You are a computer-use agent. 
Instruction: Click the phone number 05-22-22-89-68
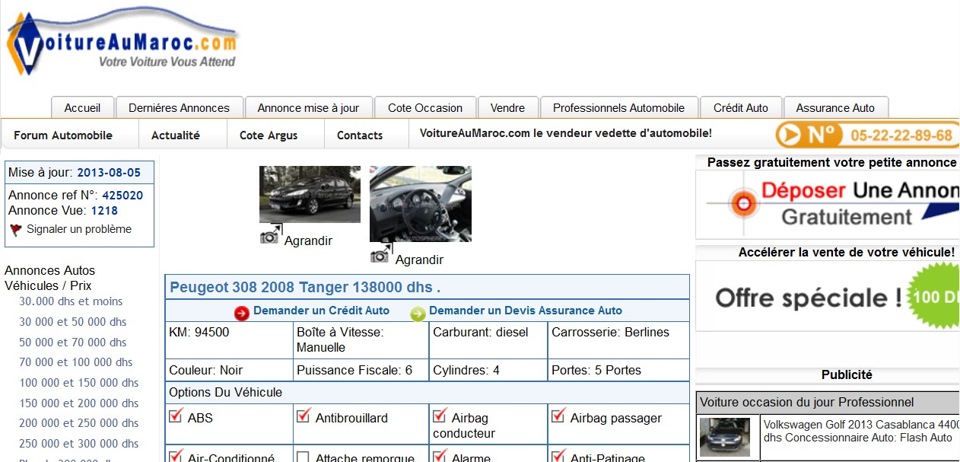pos(901,135)
